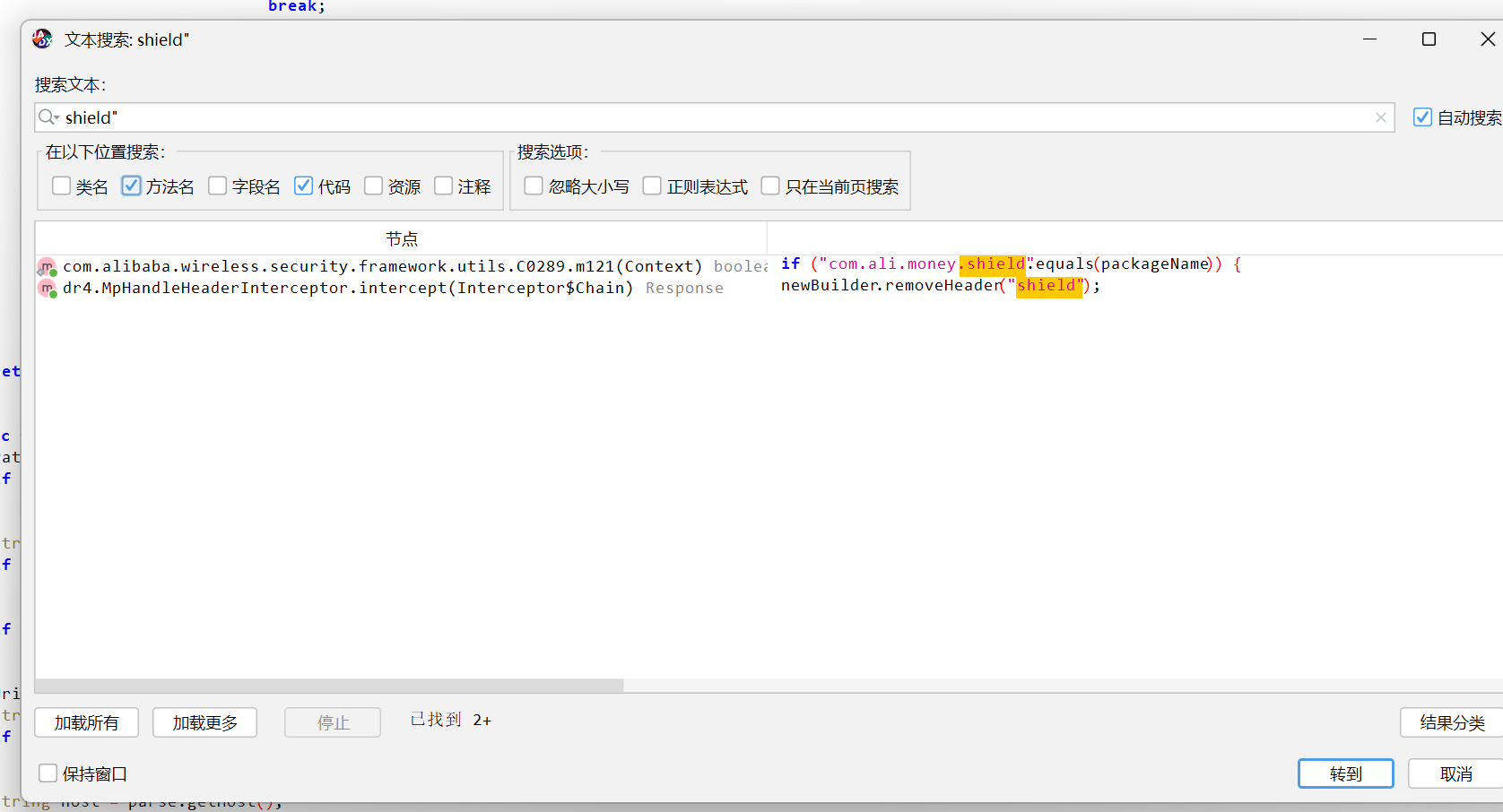
Task: Minimize the search dialog window
Action: [x=1369, y=39]
